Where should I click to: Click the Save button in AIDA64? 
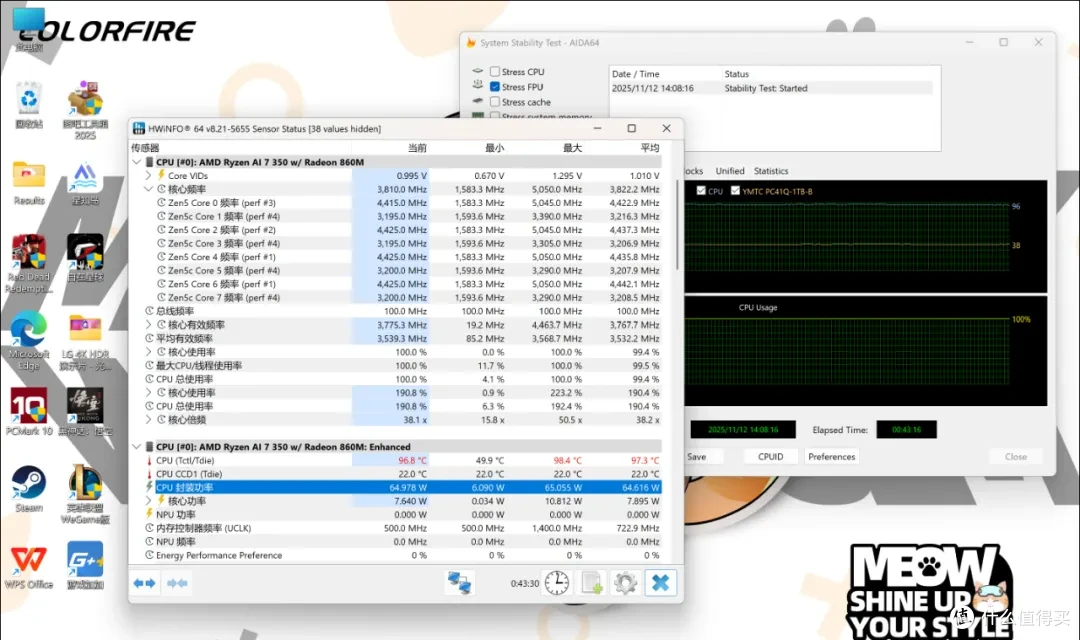(x=696, y=457)
